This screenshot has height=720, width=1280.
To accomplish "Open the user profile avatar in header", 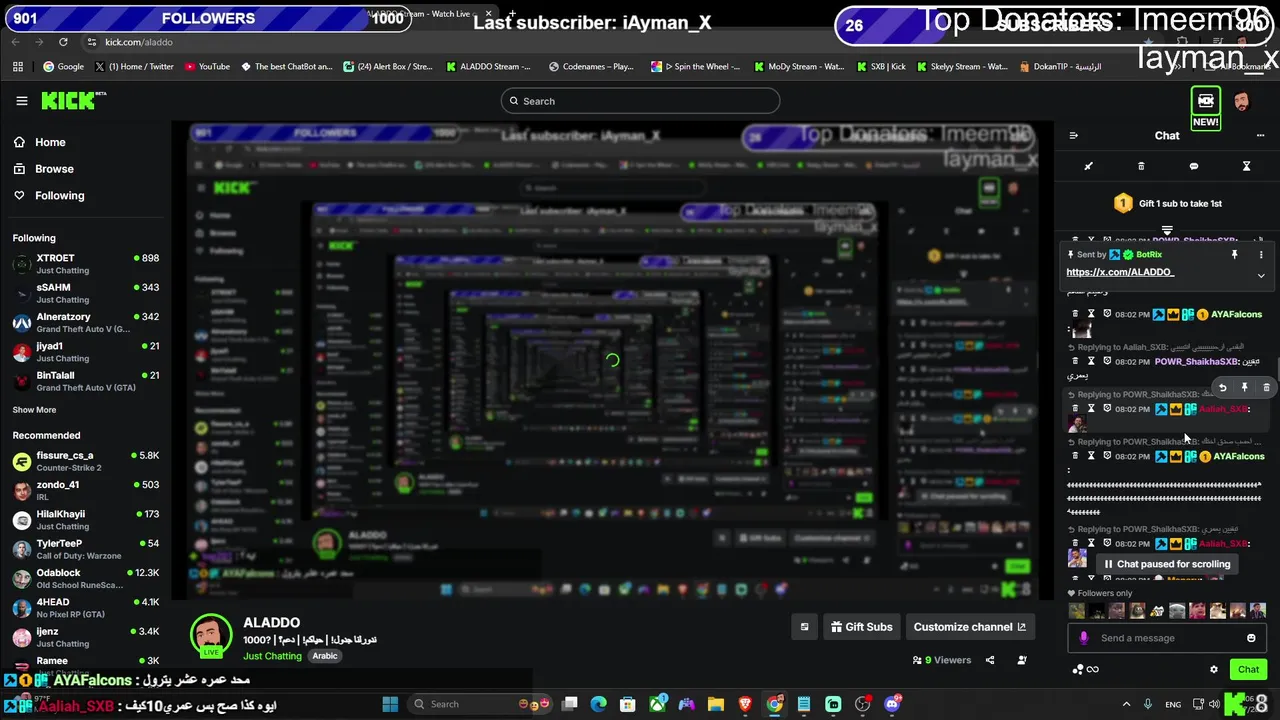I will click(x=1241, y=101).
